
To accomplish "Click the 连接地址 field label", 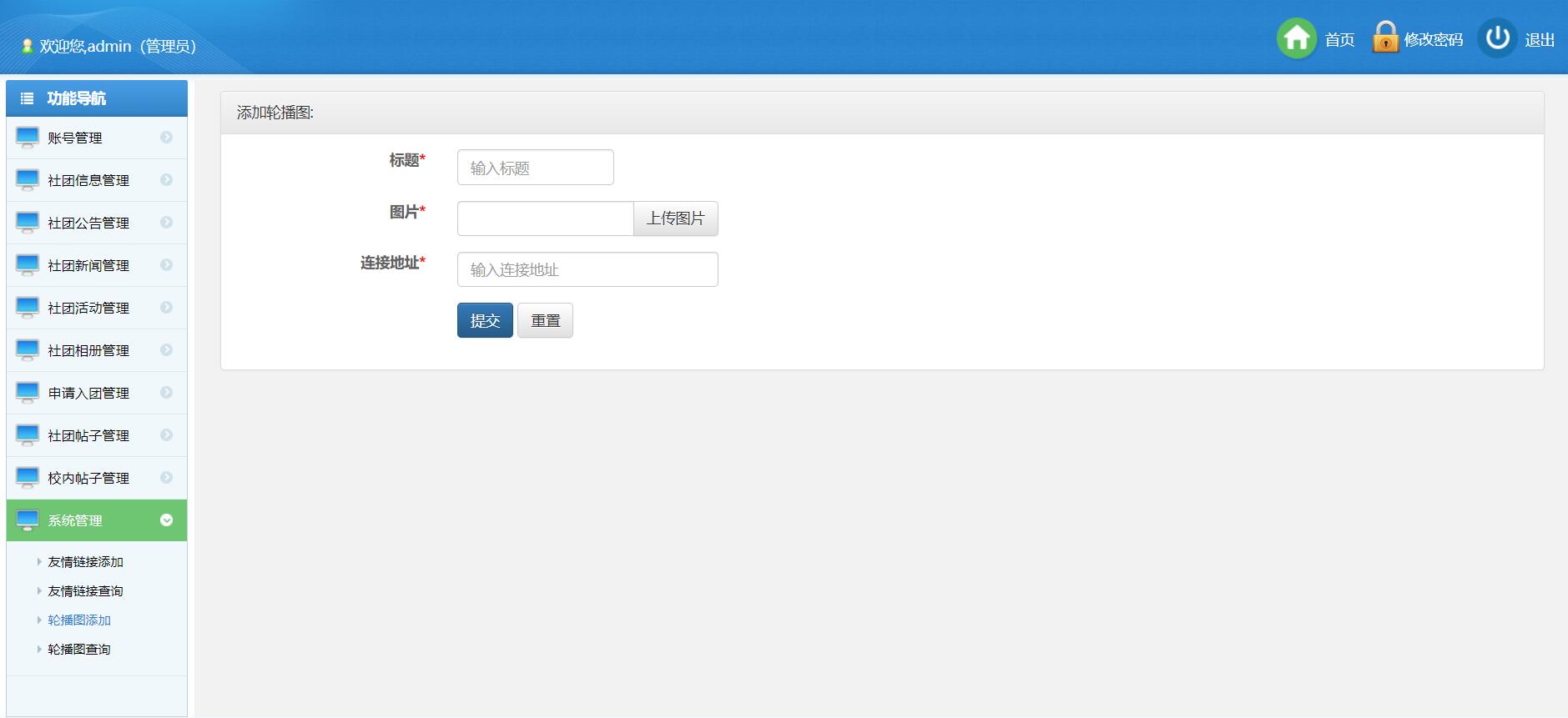I will tap(393, 263).
